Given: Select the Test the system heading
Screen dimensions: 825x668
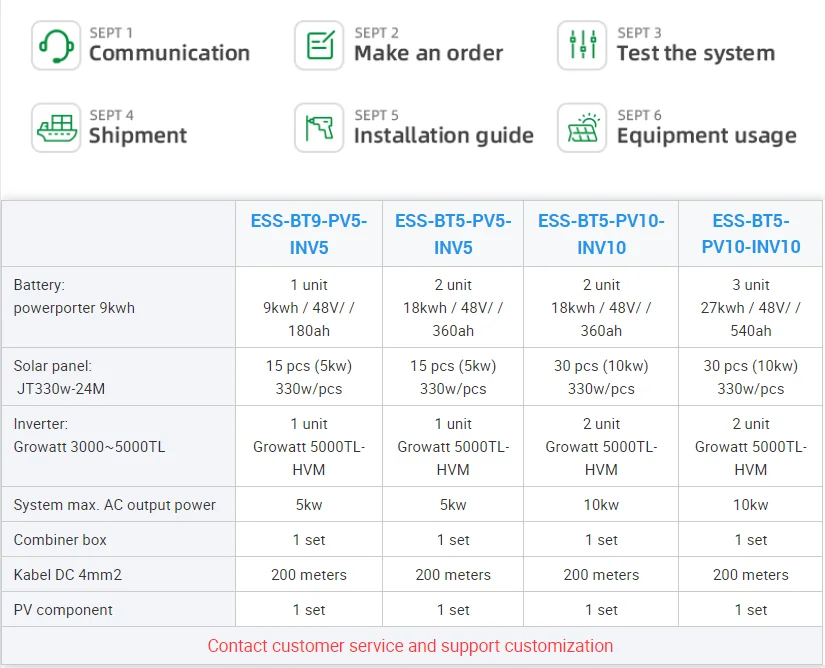Looking at the screenshot, I should click(696, 53).
